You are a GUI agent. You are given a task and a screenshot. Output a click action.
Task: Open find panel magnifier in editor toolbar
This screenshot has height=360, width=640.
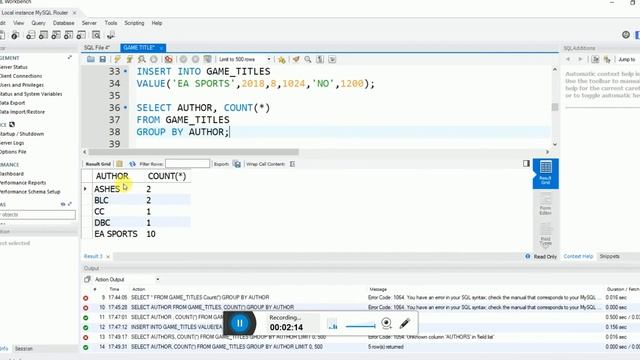(x=308, y=60)
